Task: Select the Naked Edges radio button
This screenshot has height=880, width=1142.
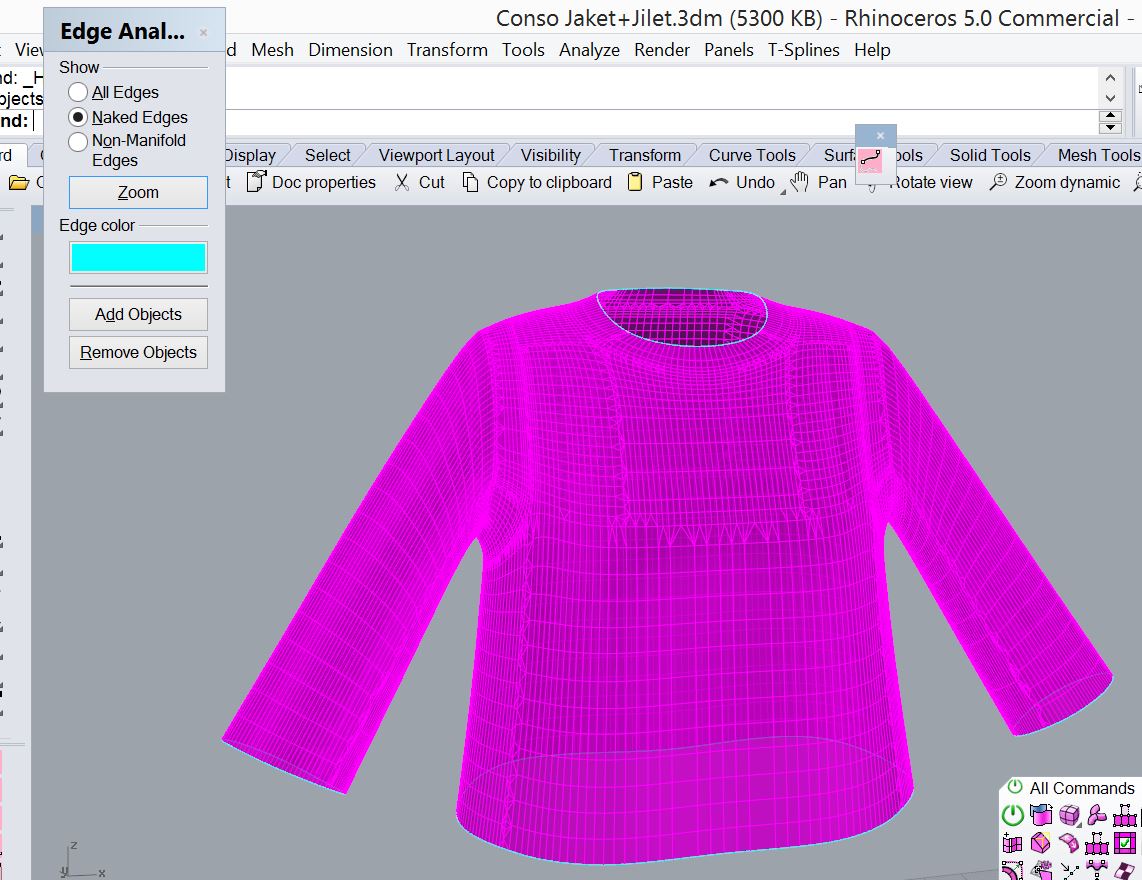Action: (x=78, y=117)
